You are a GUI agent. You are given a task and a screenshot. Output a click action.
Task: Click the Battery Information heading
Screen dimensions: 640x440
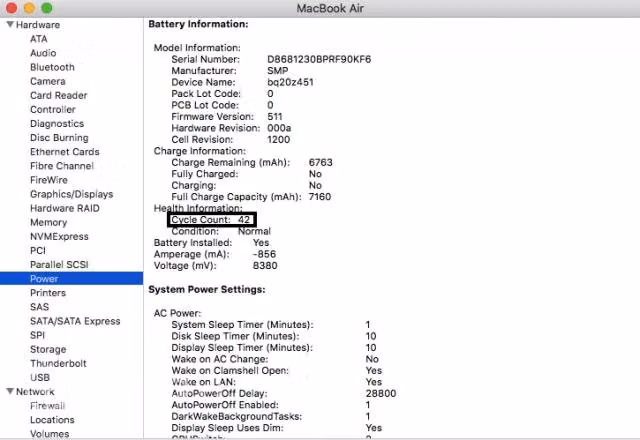pos(198,24)
